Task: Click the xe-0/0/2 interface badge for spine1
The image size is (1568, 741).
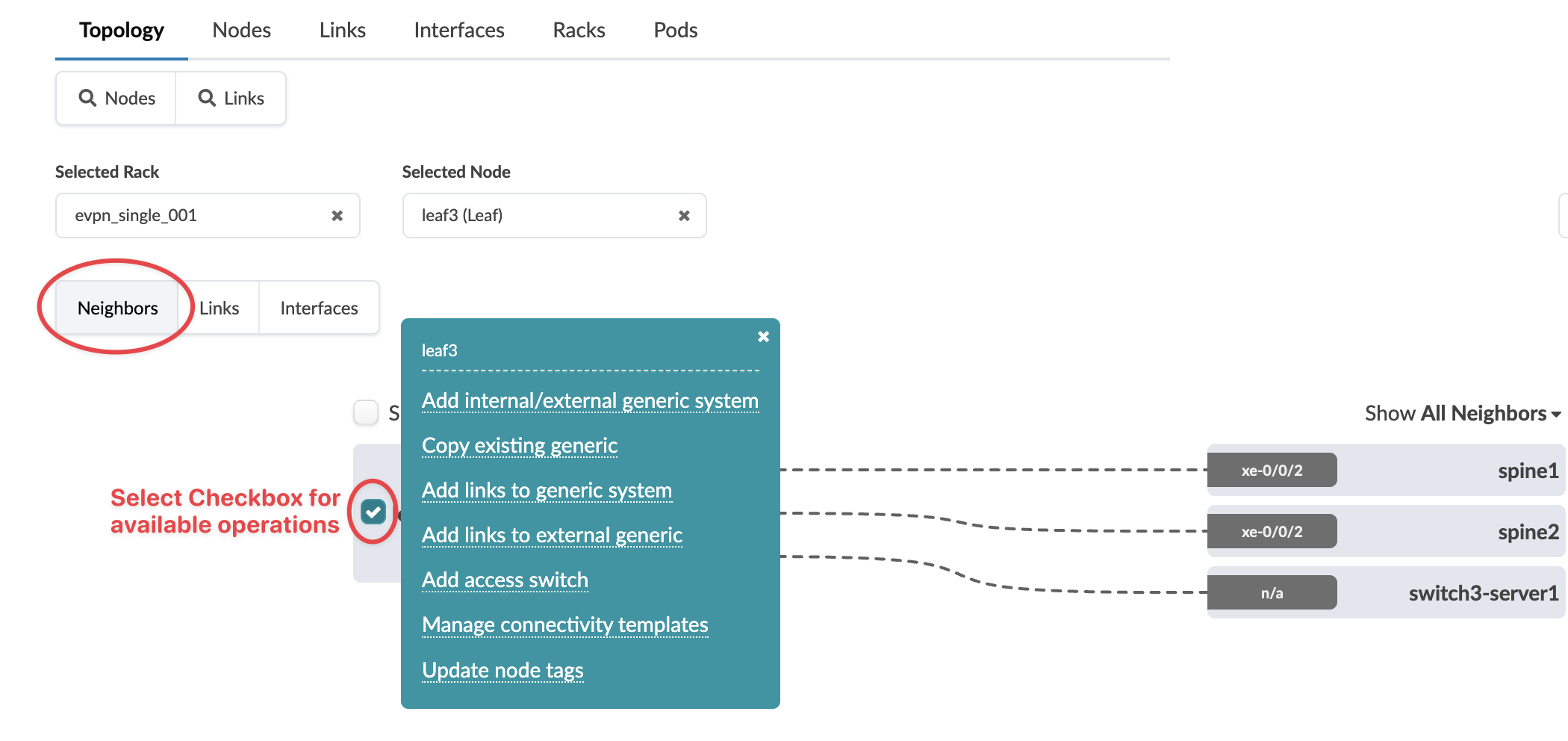Action: point(1272,471)
